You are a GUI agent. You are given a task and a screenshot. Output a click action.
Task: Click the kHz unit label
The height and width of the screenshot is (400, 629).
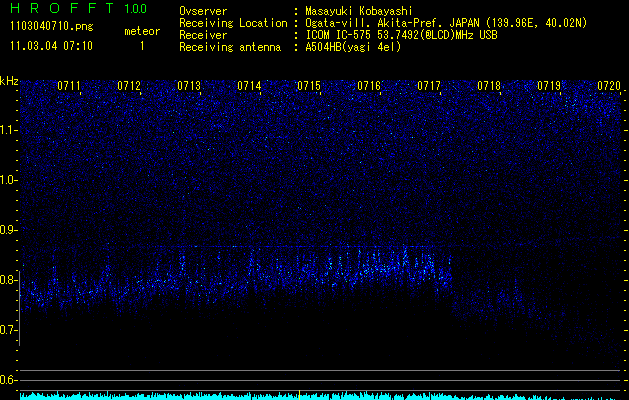(9, 81)
